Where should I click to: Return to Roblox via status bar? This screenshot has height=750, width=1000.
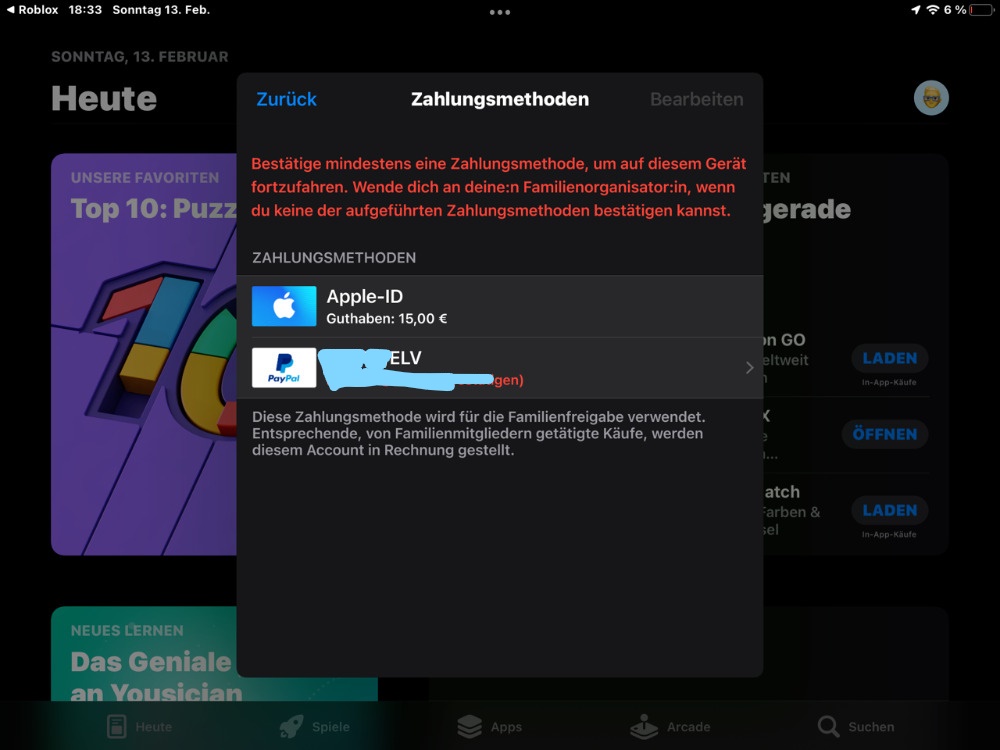coord(32,10)
